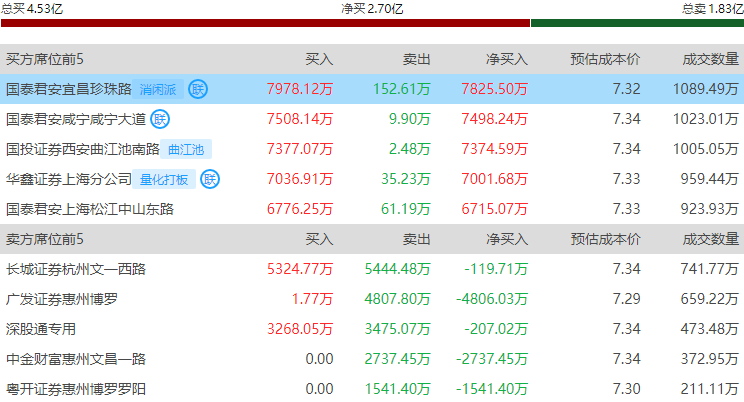This screenshot has height=402, width=744.
Task: Select sell amount 152.61万
Action: click(402, 89)
